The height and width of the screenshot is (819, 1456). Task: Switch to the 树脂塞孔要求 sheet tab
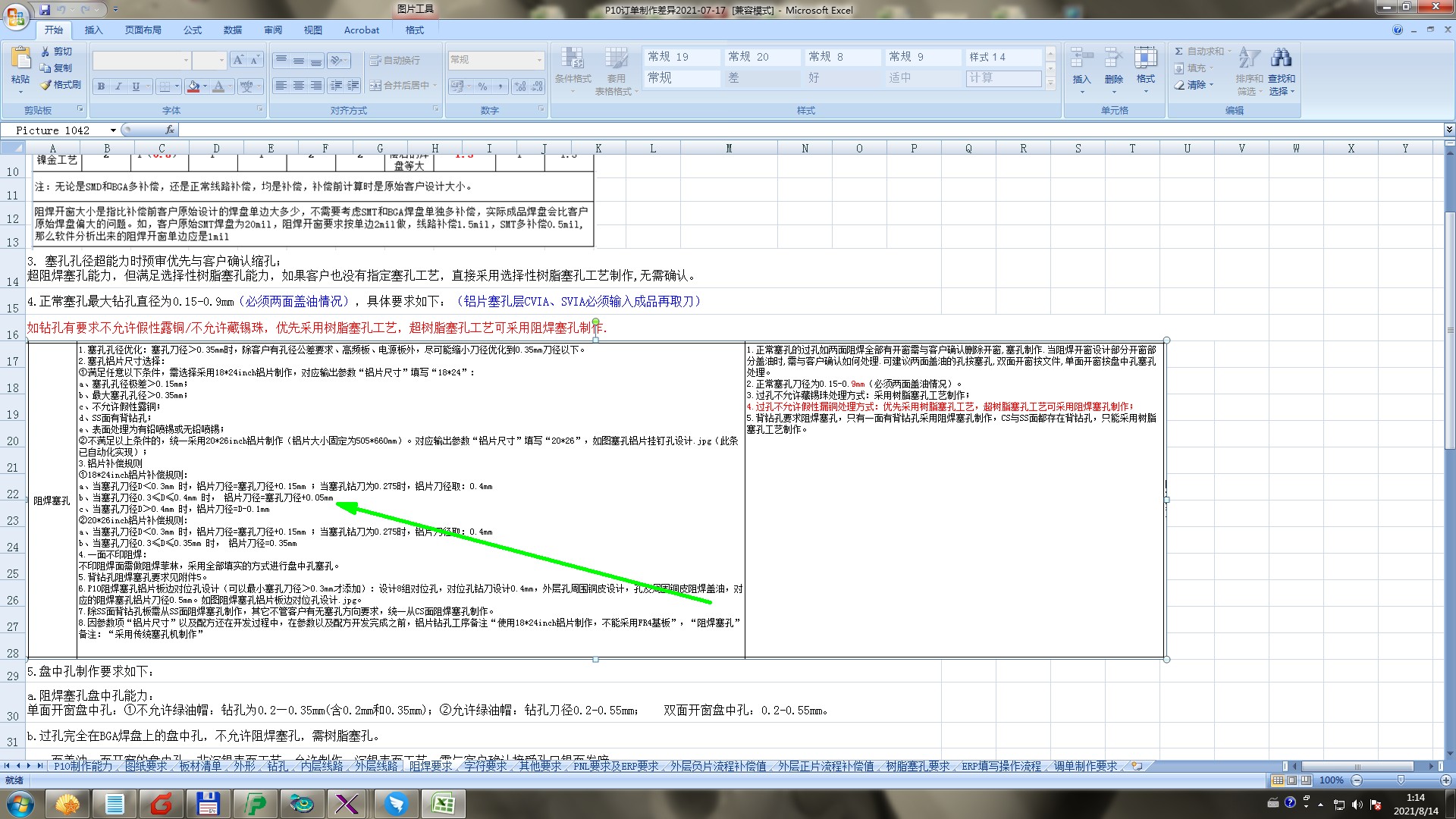tap(917, 767)
